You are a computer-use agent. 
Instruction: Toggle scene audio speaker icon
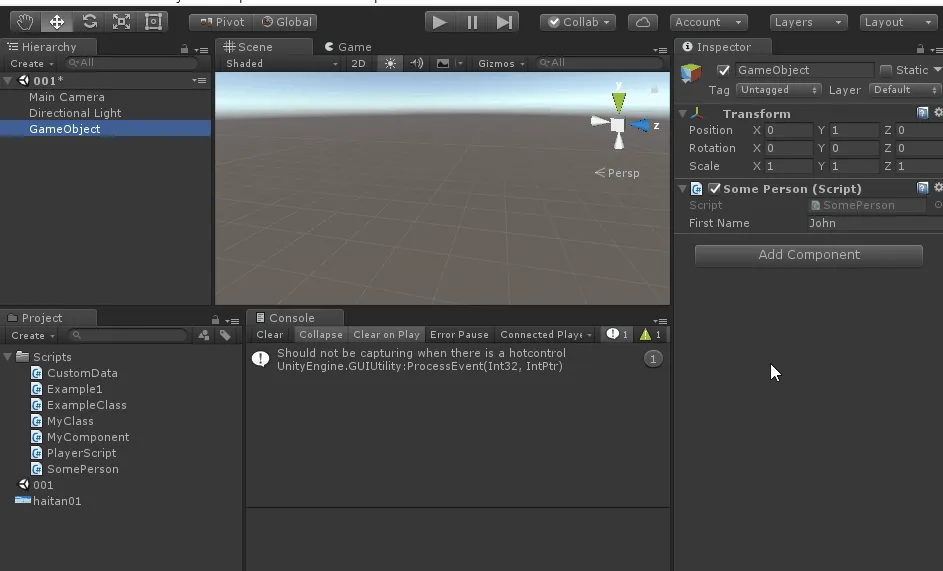click(416, 63)
